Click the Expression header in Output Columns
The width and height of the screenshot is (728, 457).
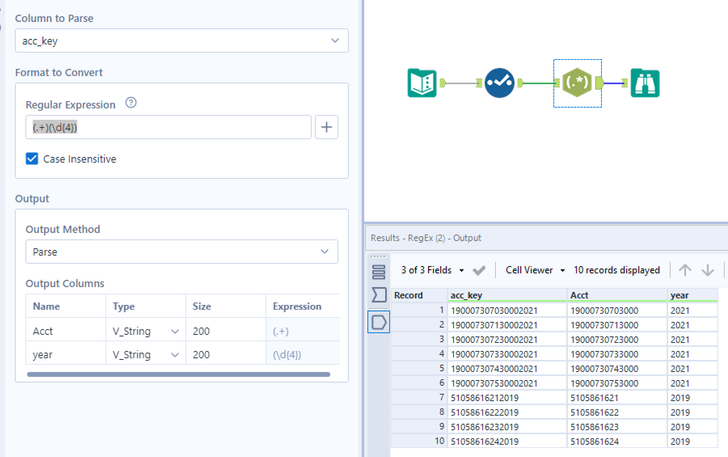tap(303, 307)
